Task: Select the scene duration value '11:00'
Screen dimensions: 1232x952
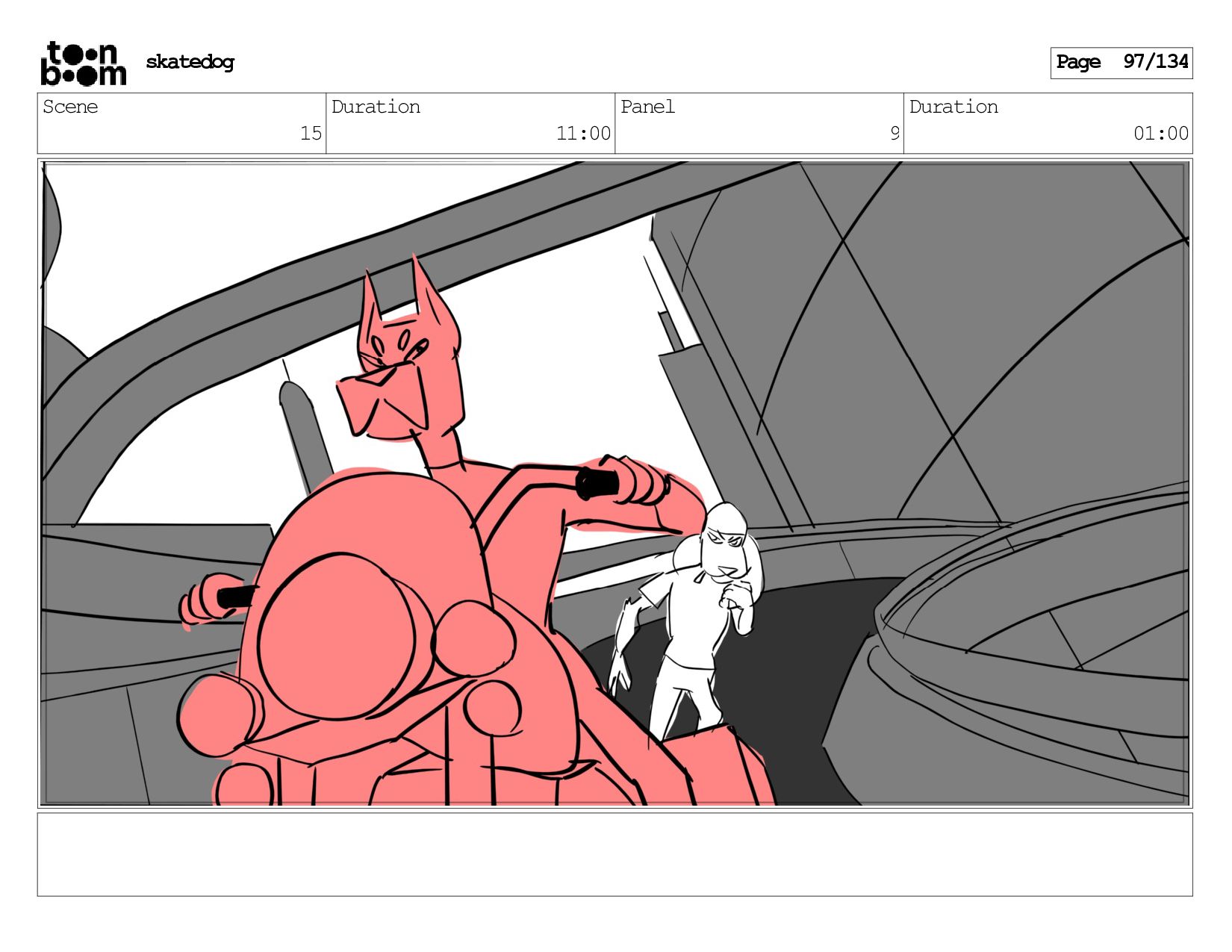Action: (583, 134)
